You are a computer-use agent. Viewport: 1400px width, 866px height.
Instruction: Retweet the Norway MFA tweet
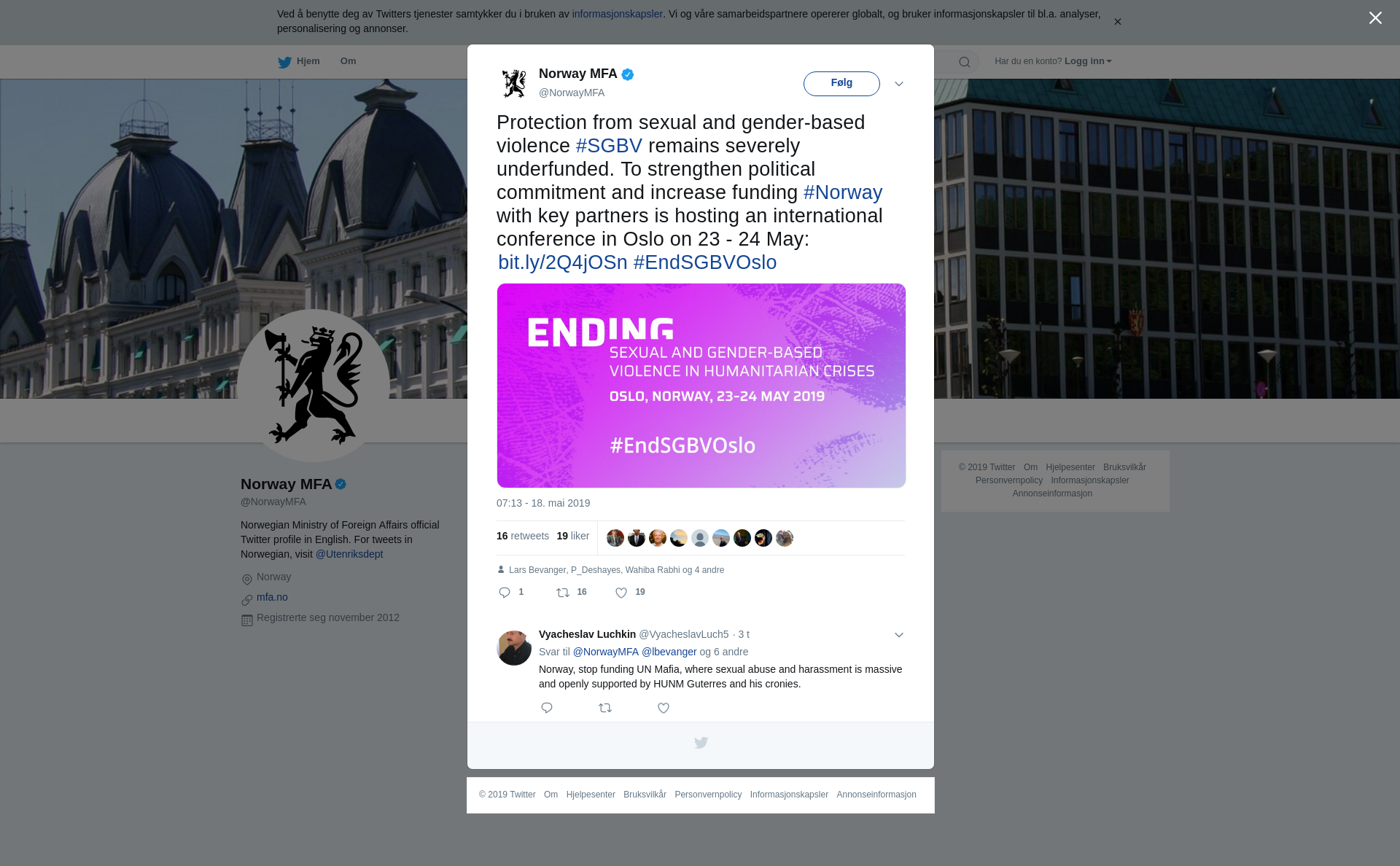click(x=563, y=593)
